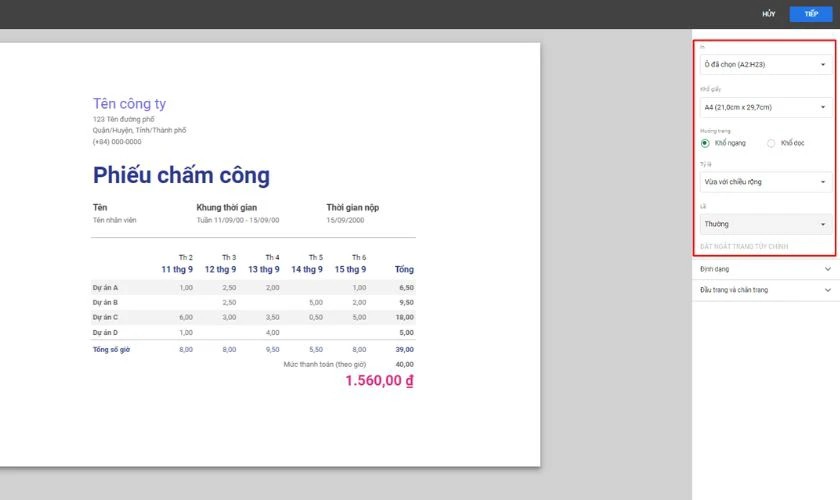Click the 'Tổng' column header
Image resolution: width=840 pixels, height=500 pixels.
pos(404,269)
